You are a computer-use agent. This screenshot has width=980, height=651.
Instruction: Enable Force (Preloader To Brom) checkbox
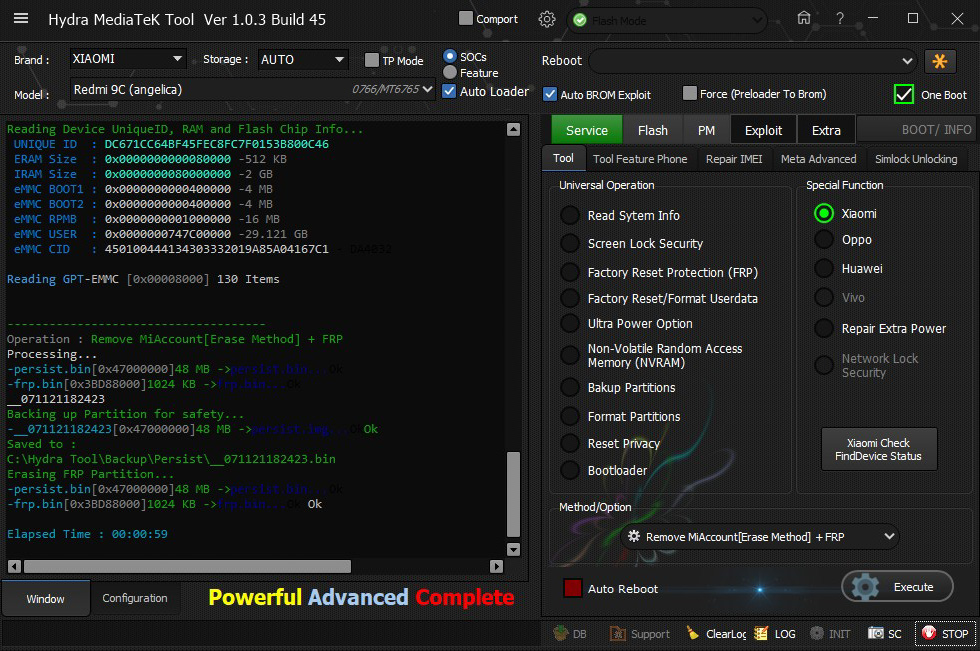click(x=690, y=94)
